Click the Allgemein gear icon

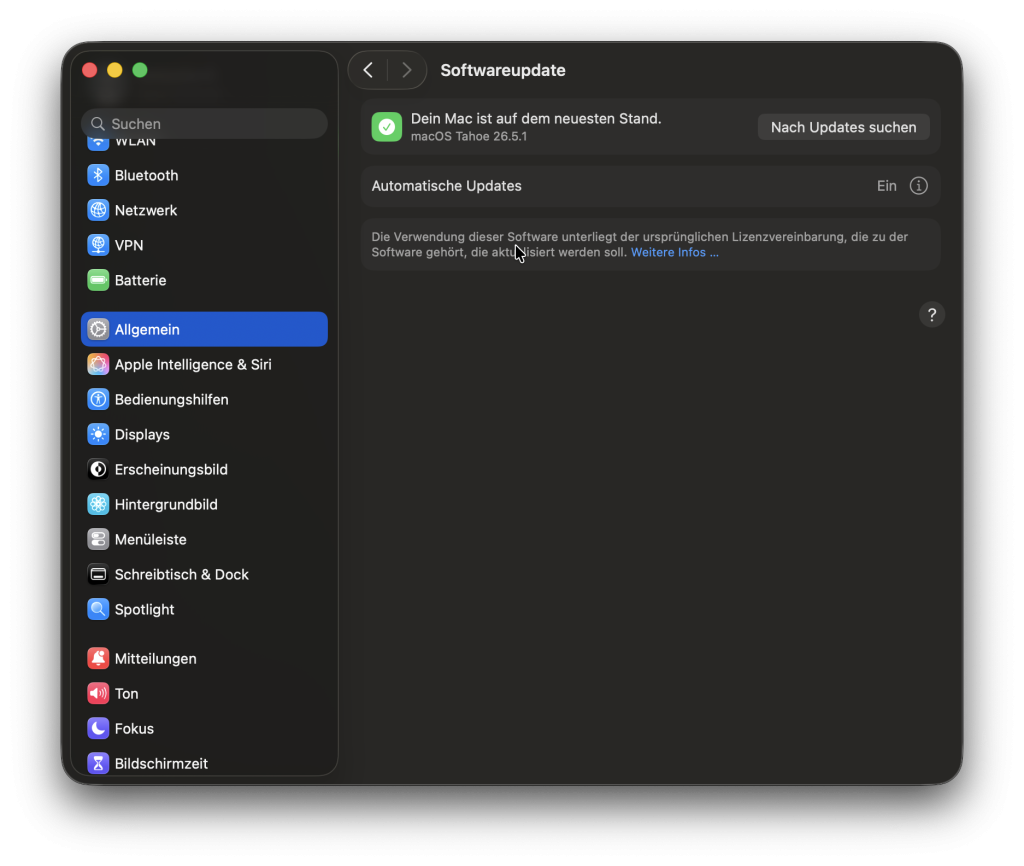[x=98, y=329]
